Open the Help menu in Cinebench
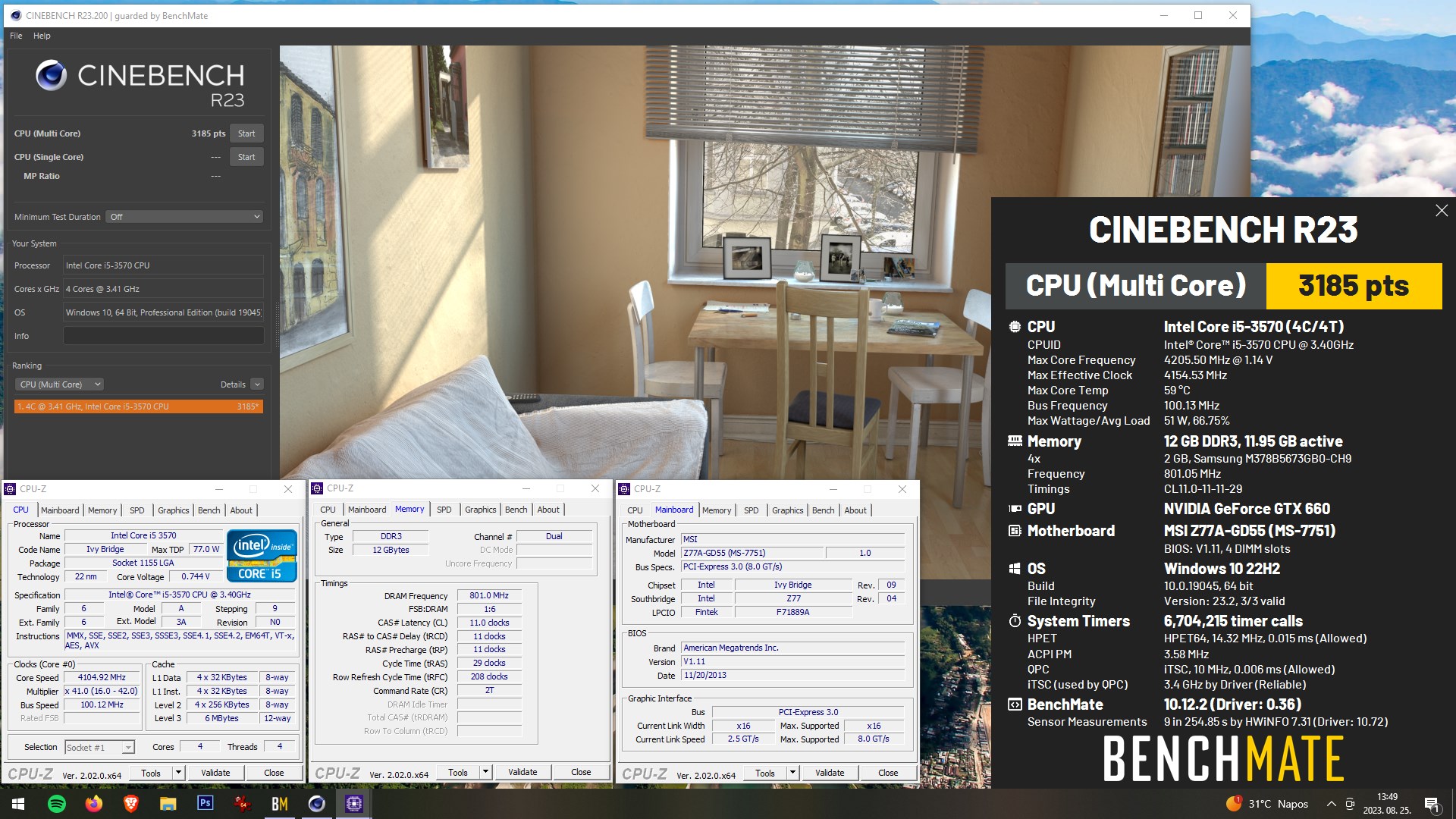Screen dimensions: 1456x819 point(42,36)
